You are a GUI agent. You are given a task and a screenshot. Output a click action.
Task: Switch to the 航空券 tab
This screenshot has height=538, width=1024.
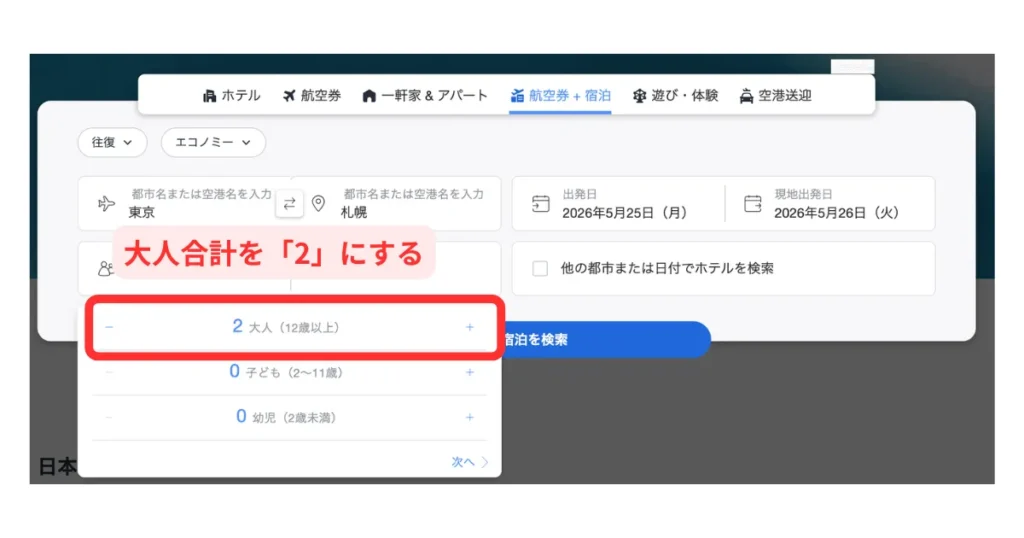(311, 96)
